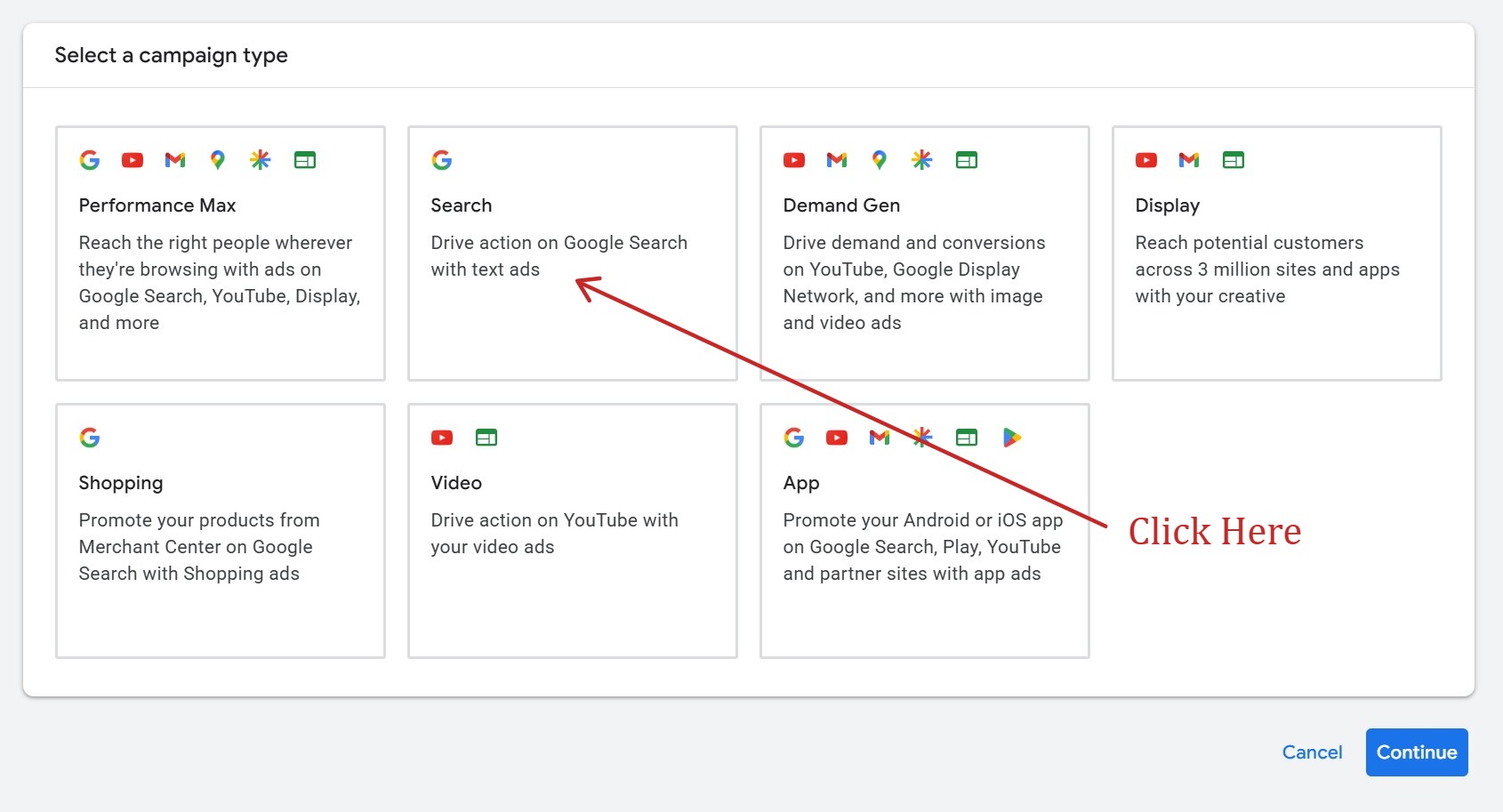Viewport: 1503px width, 812px height.
Task: Click the Google icon in the App card
Action: 794,438
